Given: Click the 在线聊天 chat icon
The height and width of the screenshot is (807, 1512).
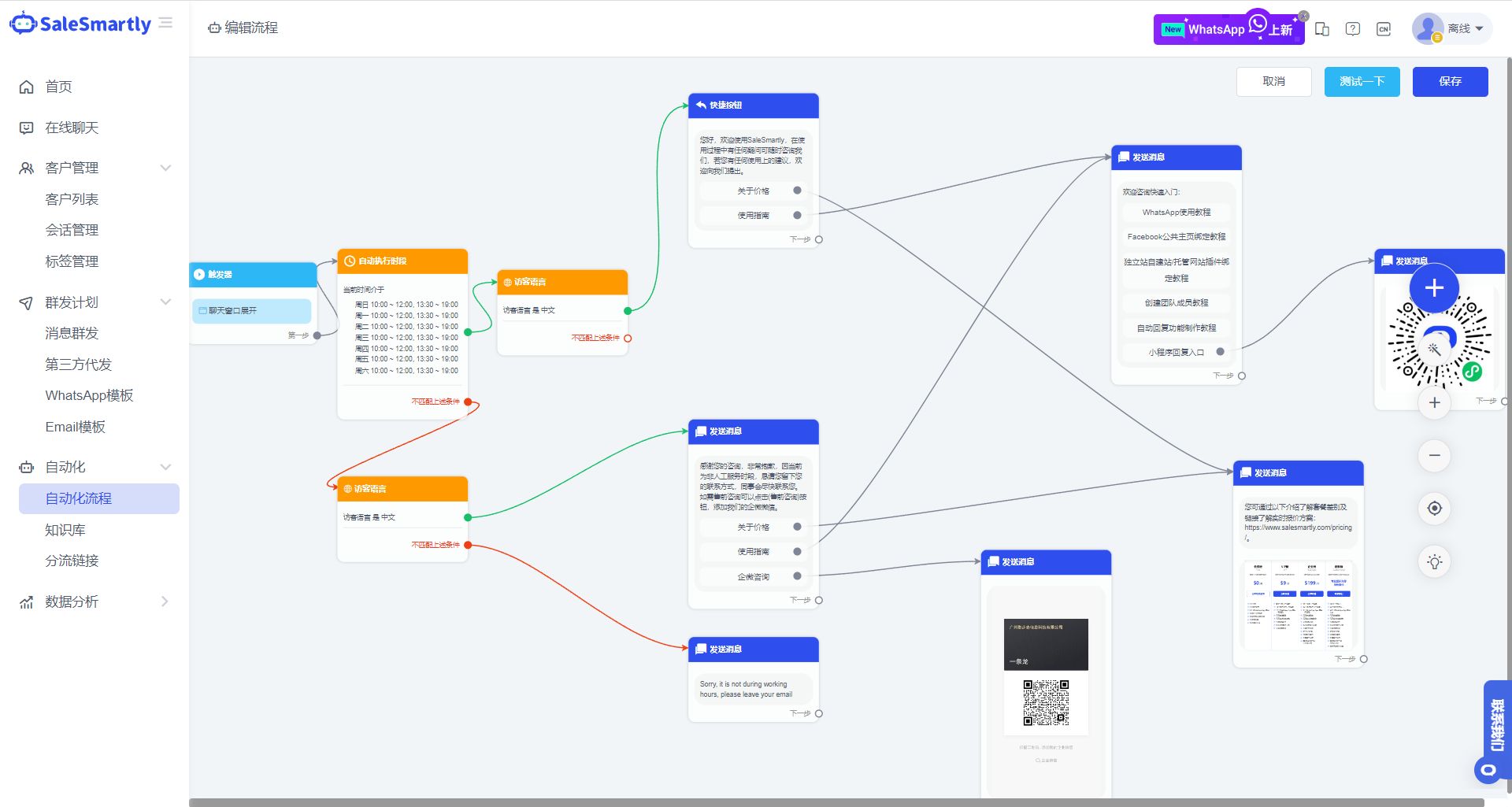Looking at the screenshot, I should click(x=27, y=128).
